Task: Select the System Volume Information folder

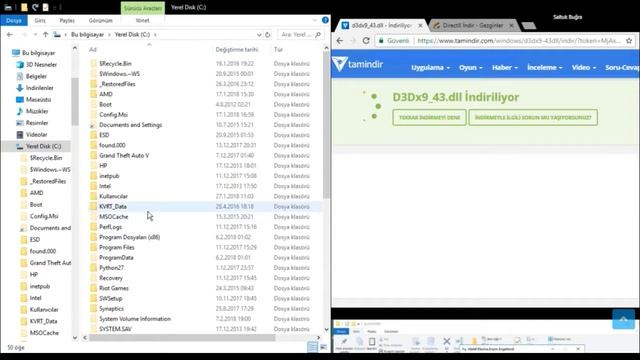Action: click(135, 319)
